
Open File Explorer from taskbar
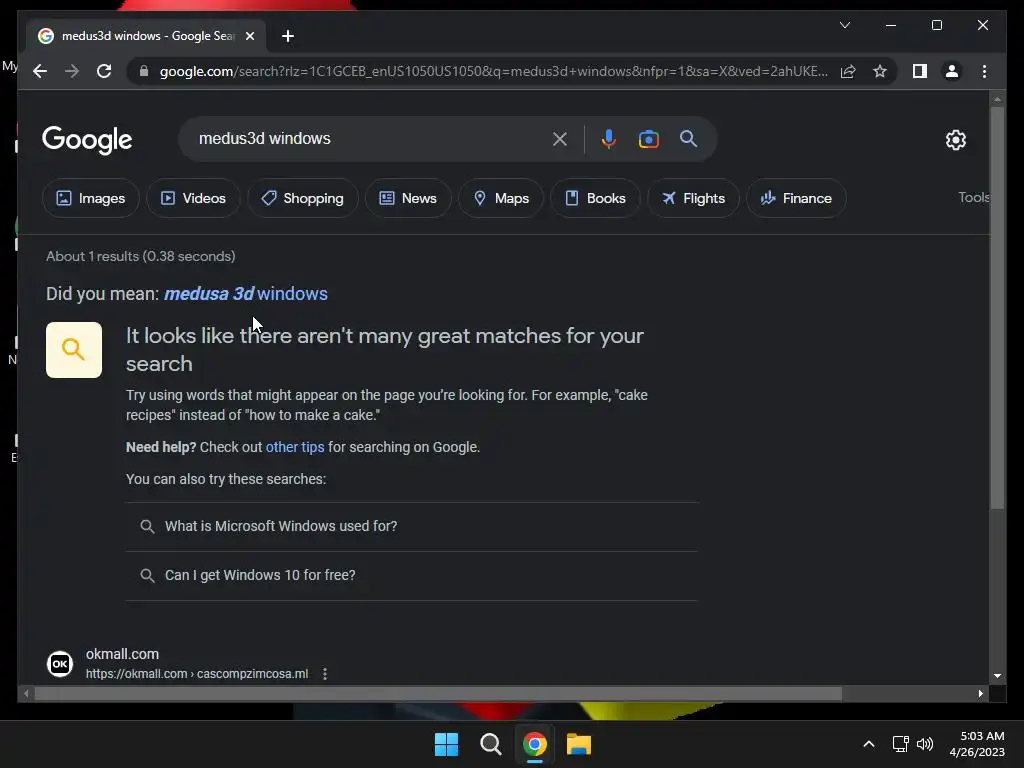click(579, 744)
